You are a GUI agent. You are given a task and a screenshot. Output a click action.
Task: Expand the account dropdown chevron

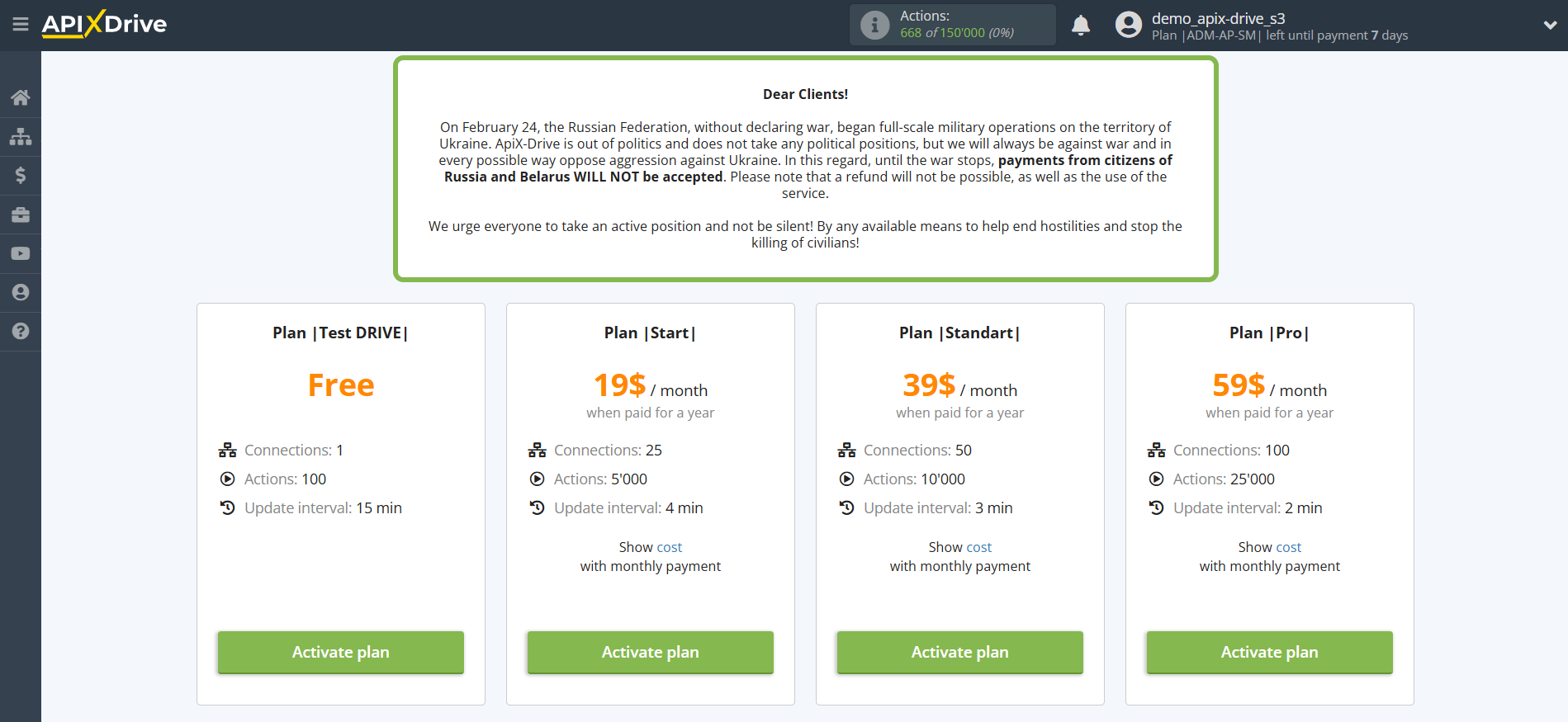click(x=1550, y=26)
